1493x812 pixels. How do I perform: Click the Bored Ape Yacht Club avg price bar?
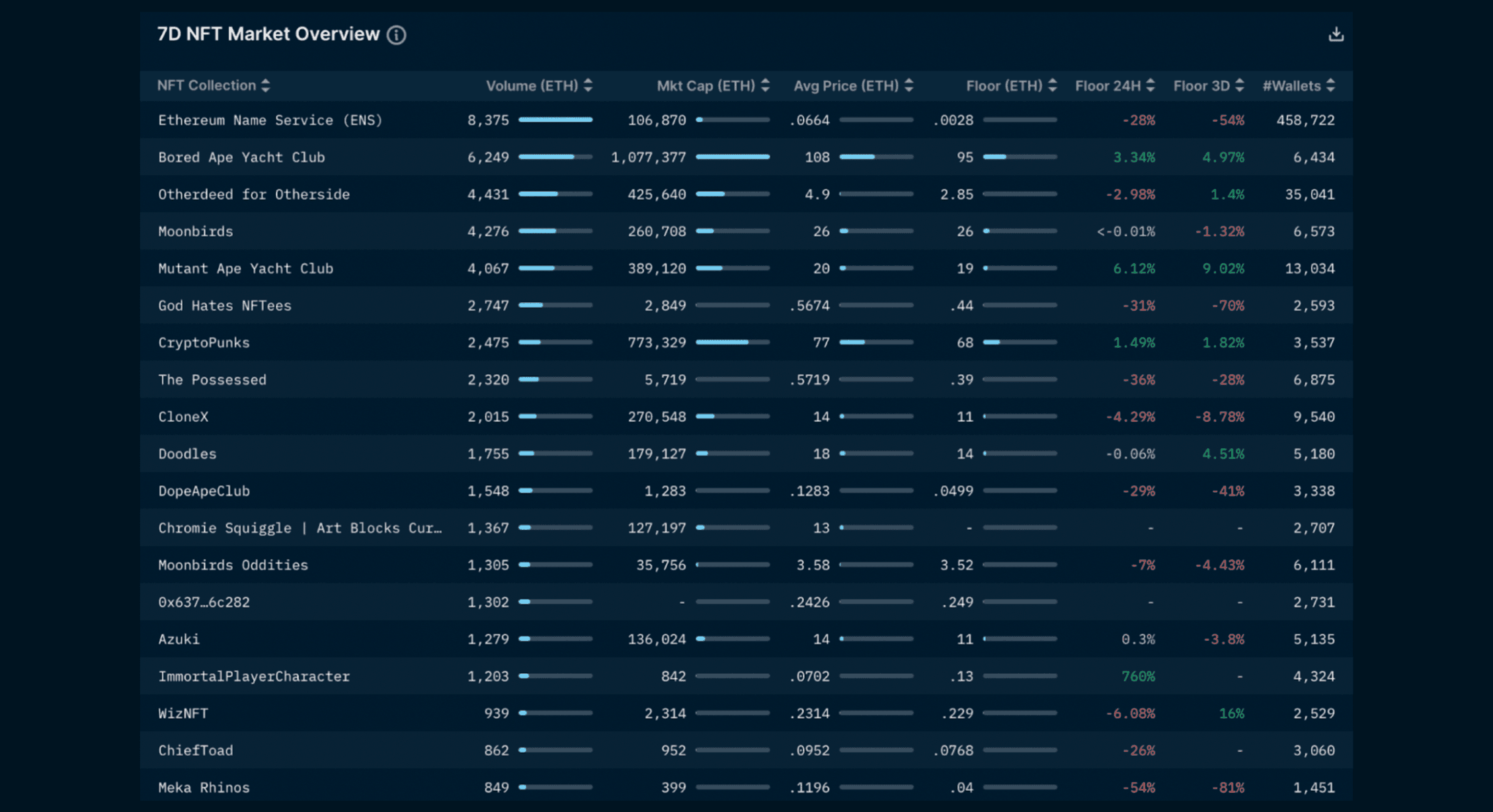pos(876,157)
